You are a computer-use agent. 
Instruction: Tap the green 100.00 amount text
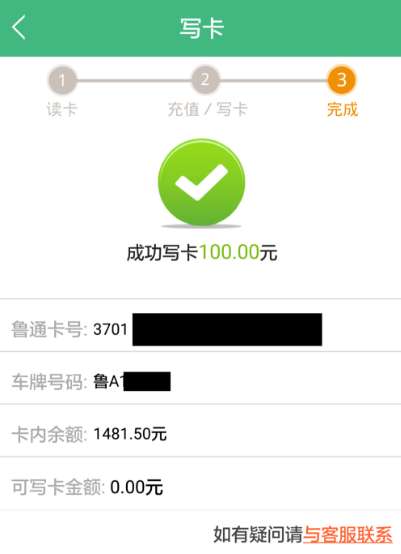click(230, 253)
